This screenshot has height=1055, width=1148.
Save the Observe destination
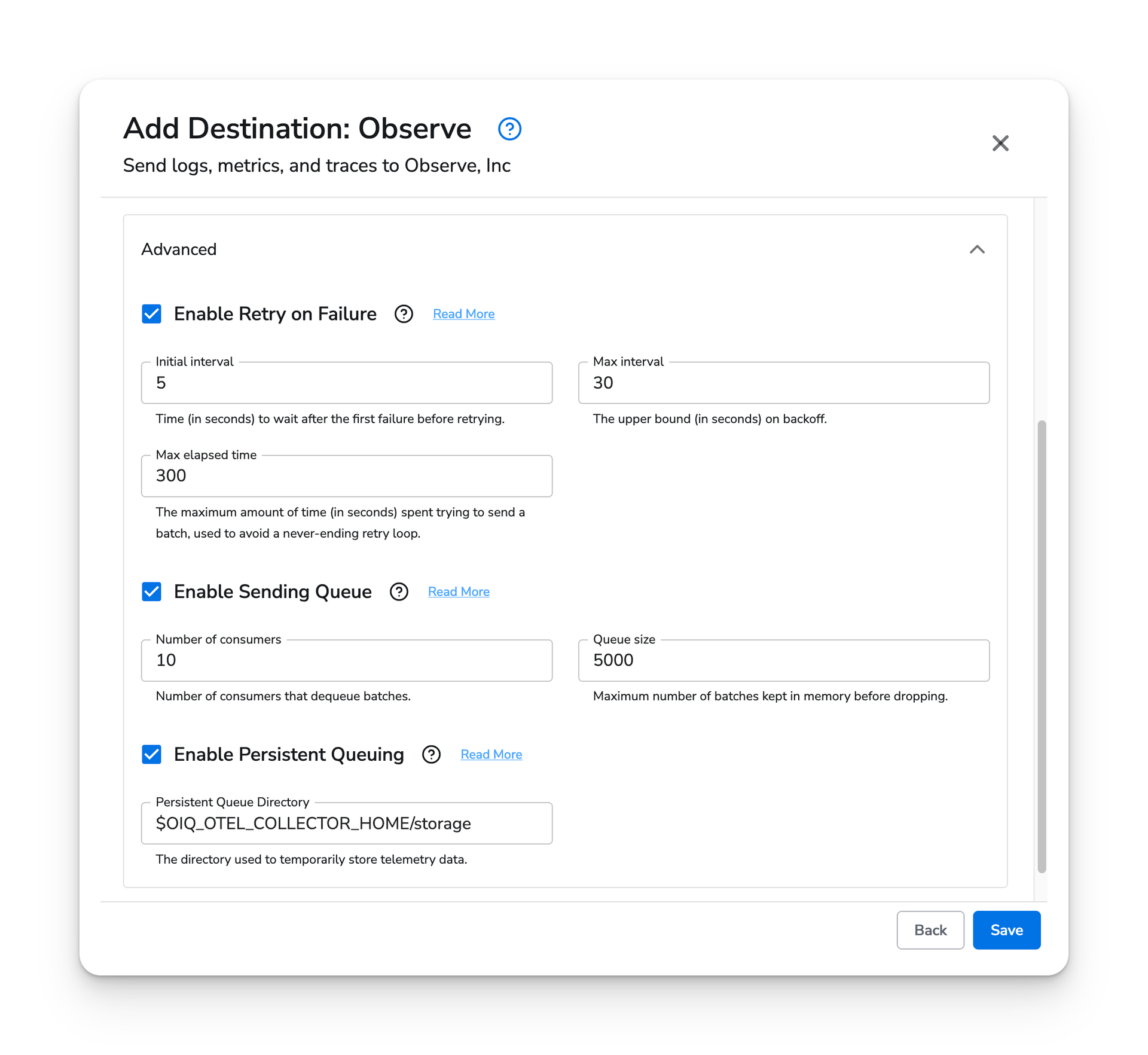(x=1006, y=930)
